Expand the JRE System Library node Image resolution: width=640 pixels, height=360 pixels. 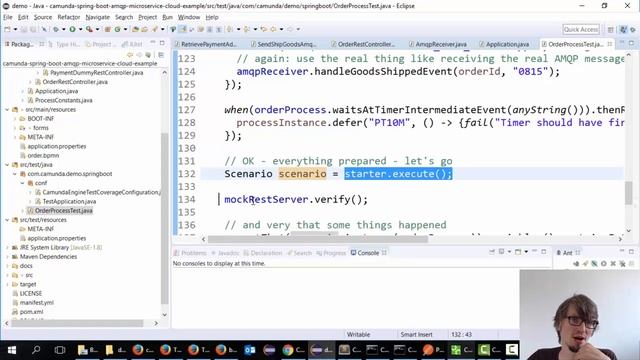[7, 247]
